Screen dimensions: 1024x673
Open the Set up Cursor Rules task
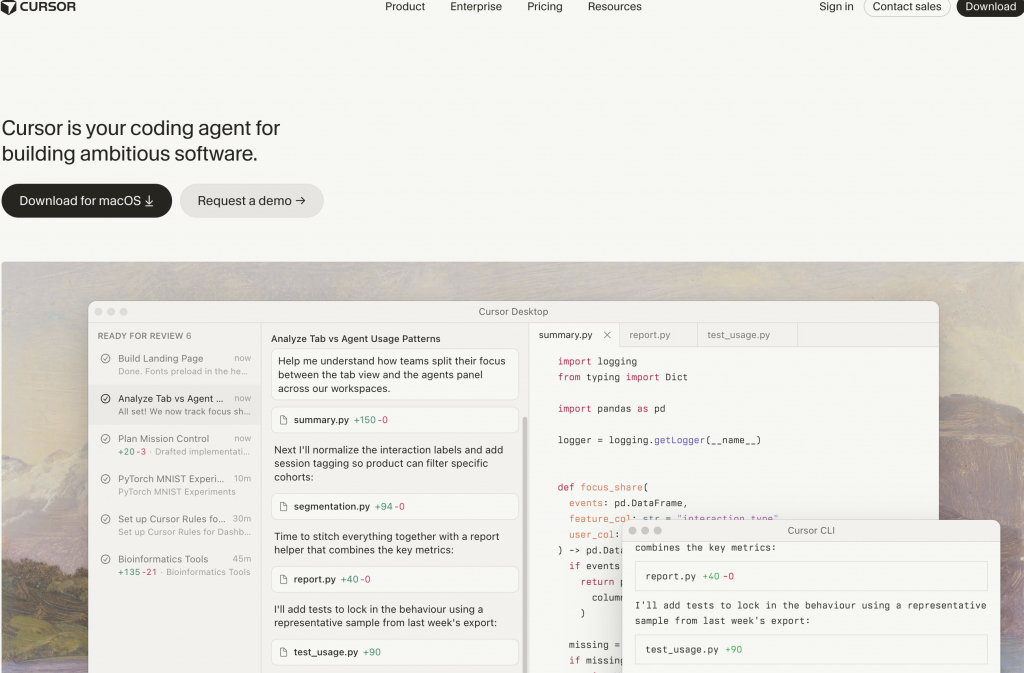coord(175,525)
